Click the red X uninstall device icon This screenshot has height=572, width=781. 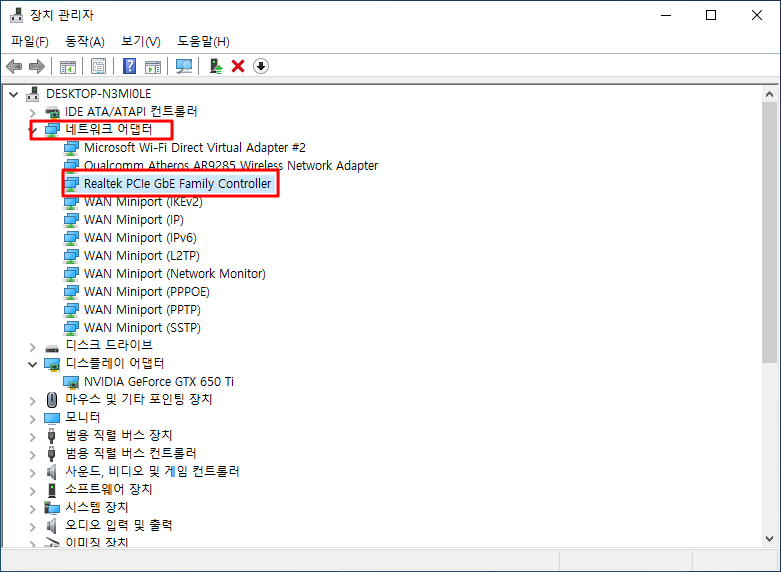pos(238,66)
